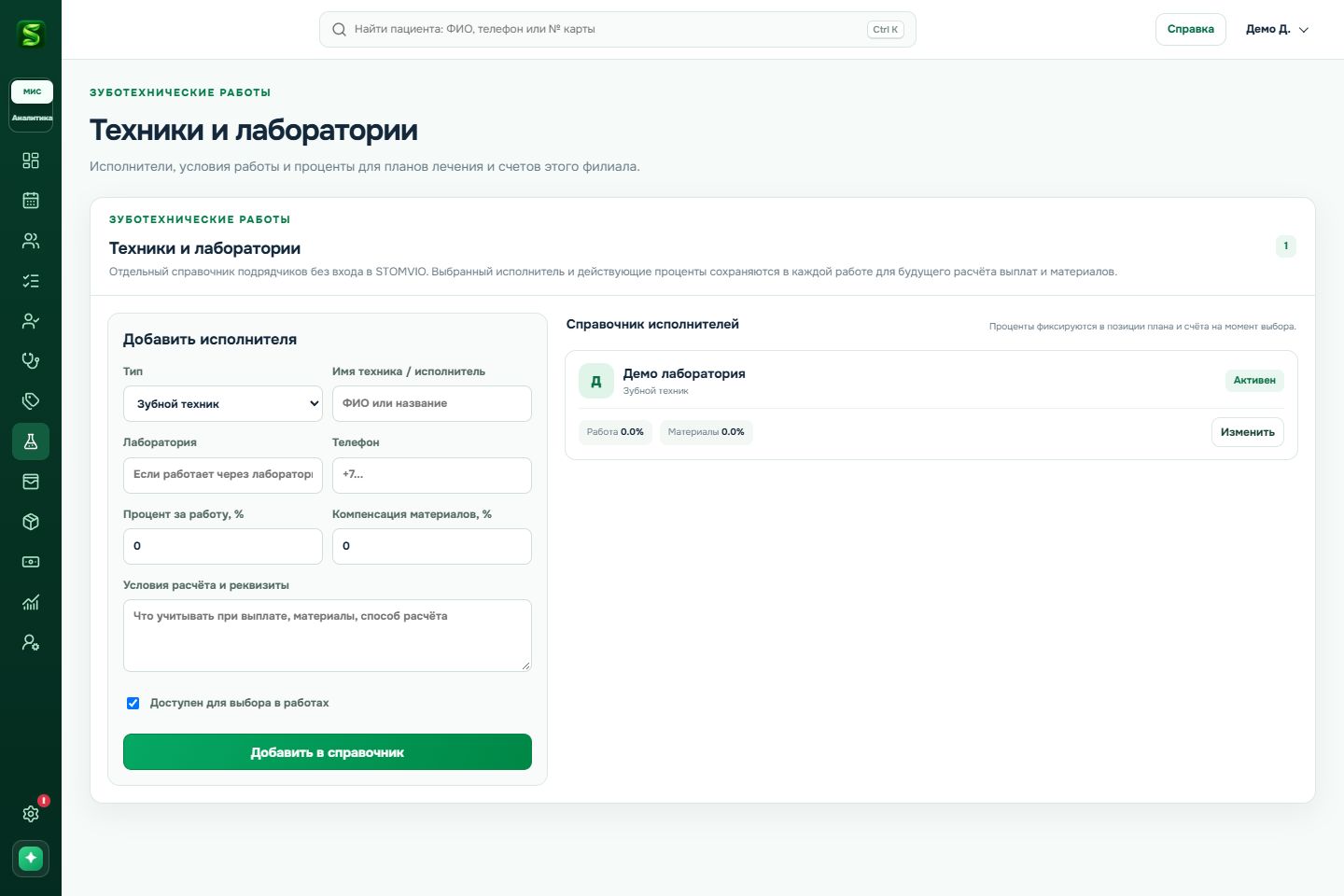Open the user-with-checkmark icon in sidebar
Screen dimensions: 1344x896
click(x=31, y=321)
